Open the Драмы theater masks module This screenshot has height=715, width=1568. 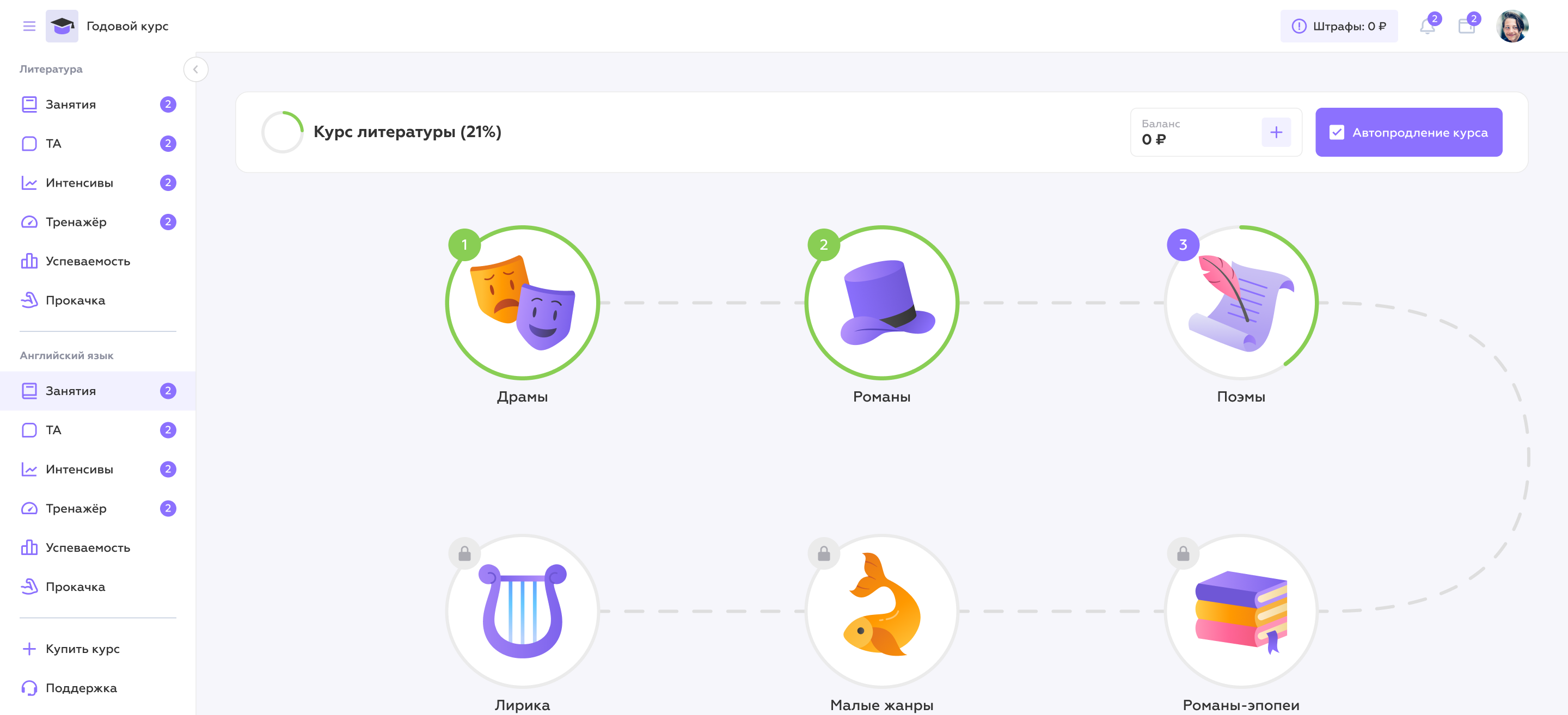coord(522,303)
